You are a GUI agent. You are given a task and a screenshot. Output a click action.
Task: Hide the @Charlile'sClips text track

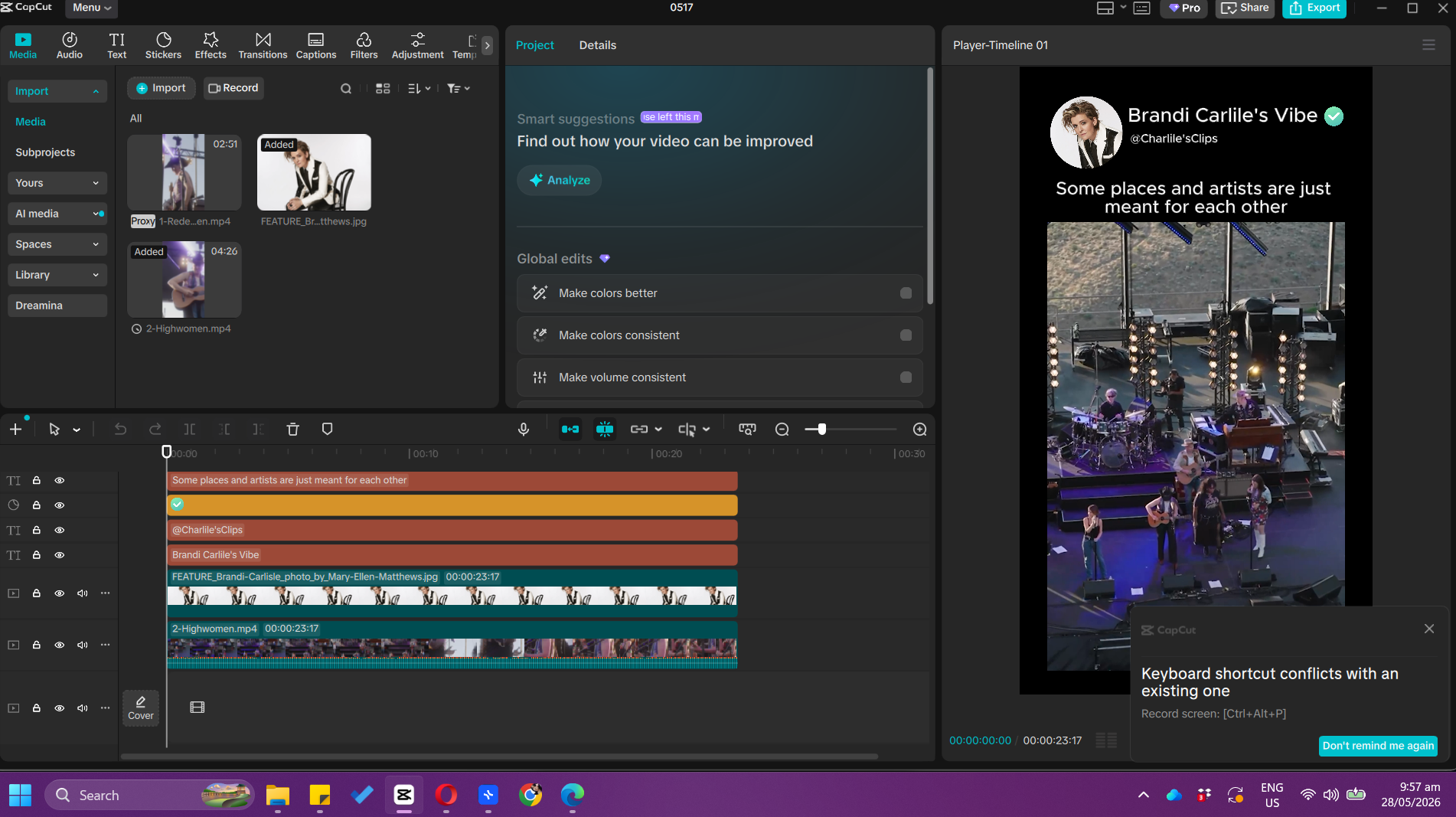click(x=59, y=530)
